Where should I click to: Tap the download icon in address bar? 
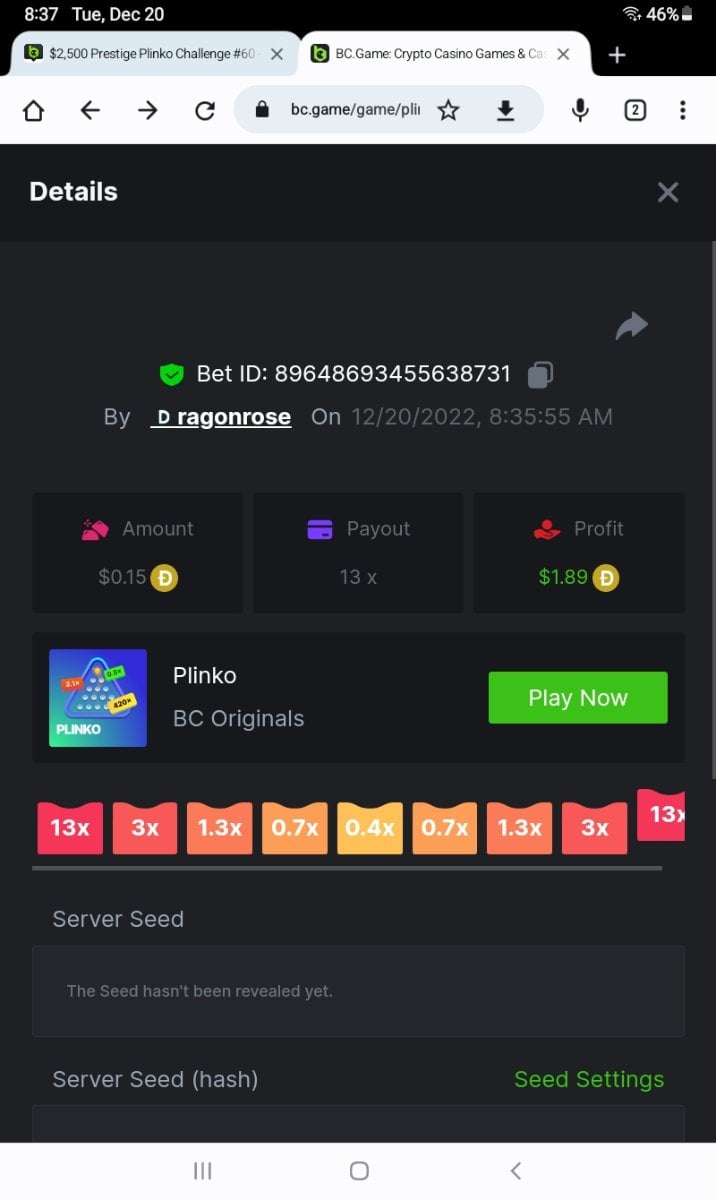(x=506, y=111)
